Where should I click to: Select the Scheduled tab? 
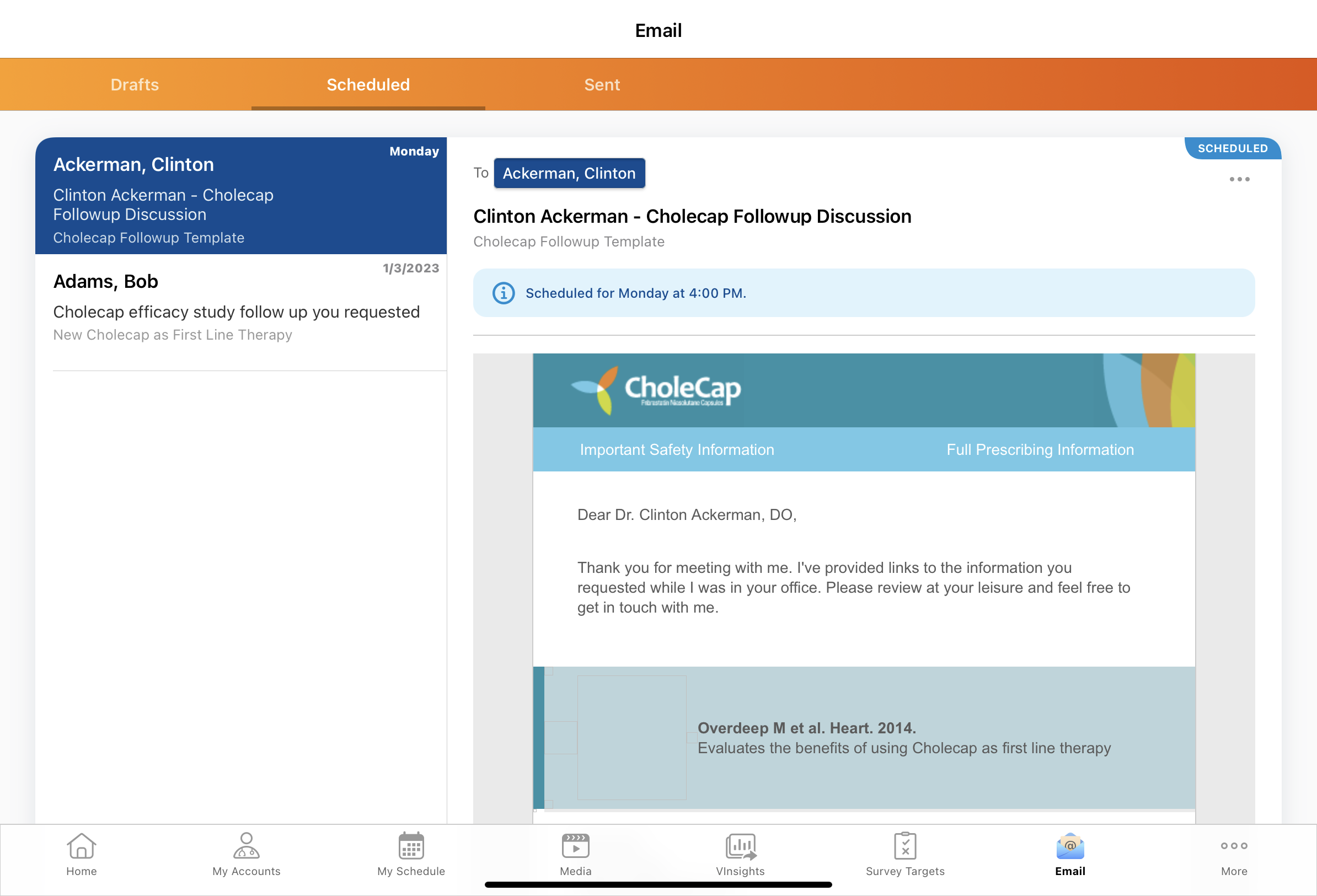point(368,84)
